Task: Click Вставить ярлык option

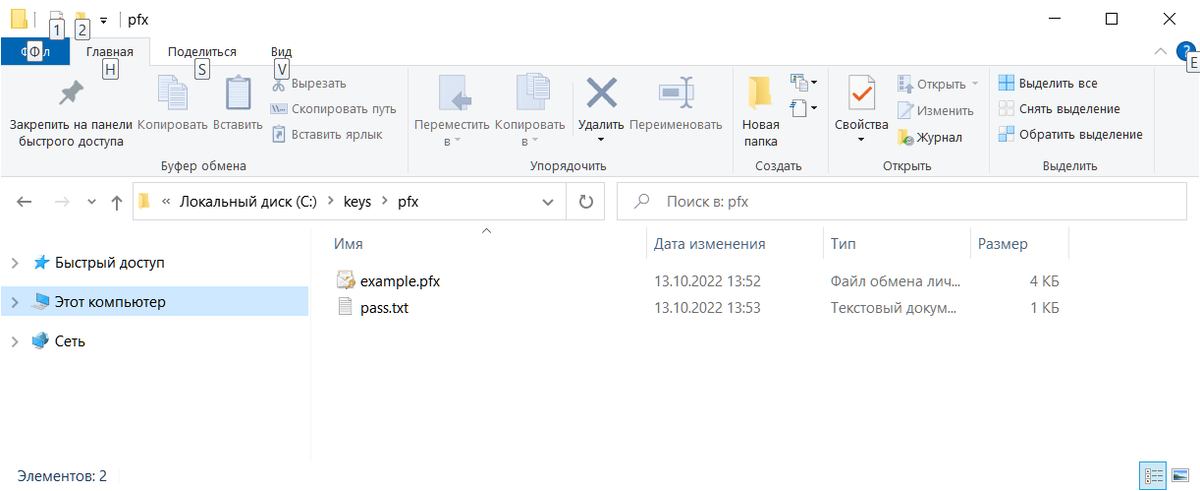Action: tap(327, 133)
